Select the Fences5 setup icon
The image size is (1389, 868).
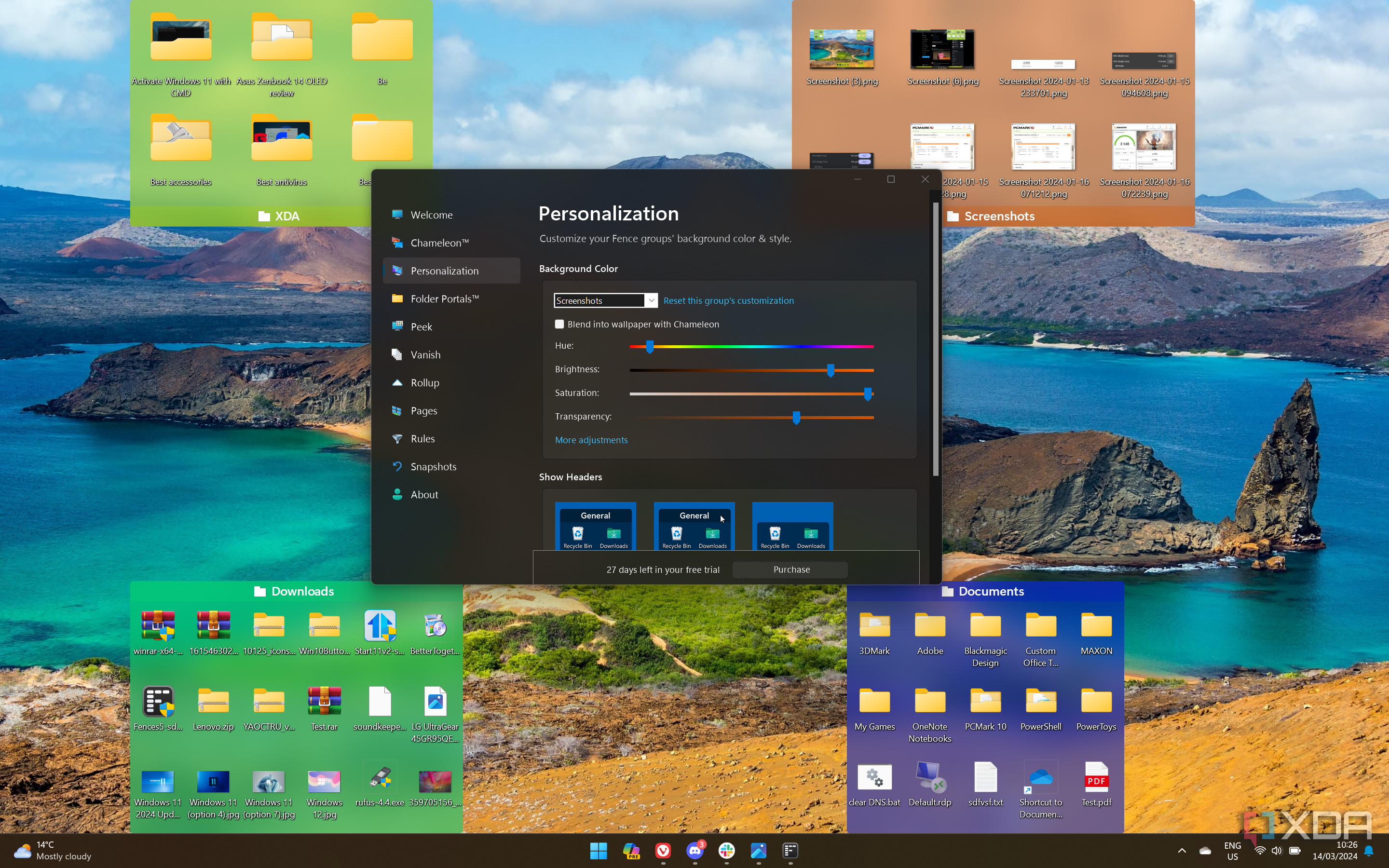click(158, 708)
